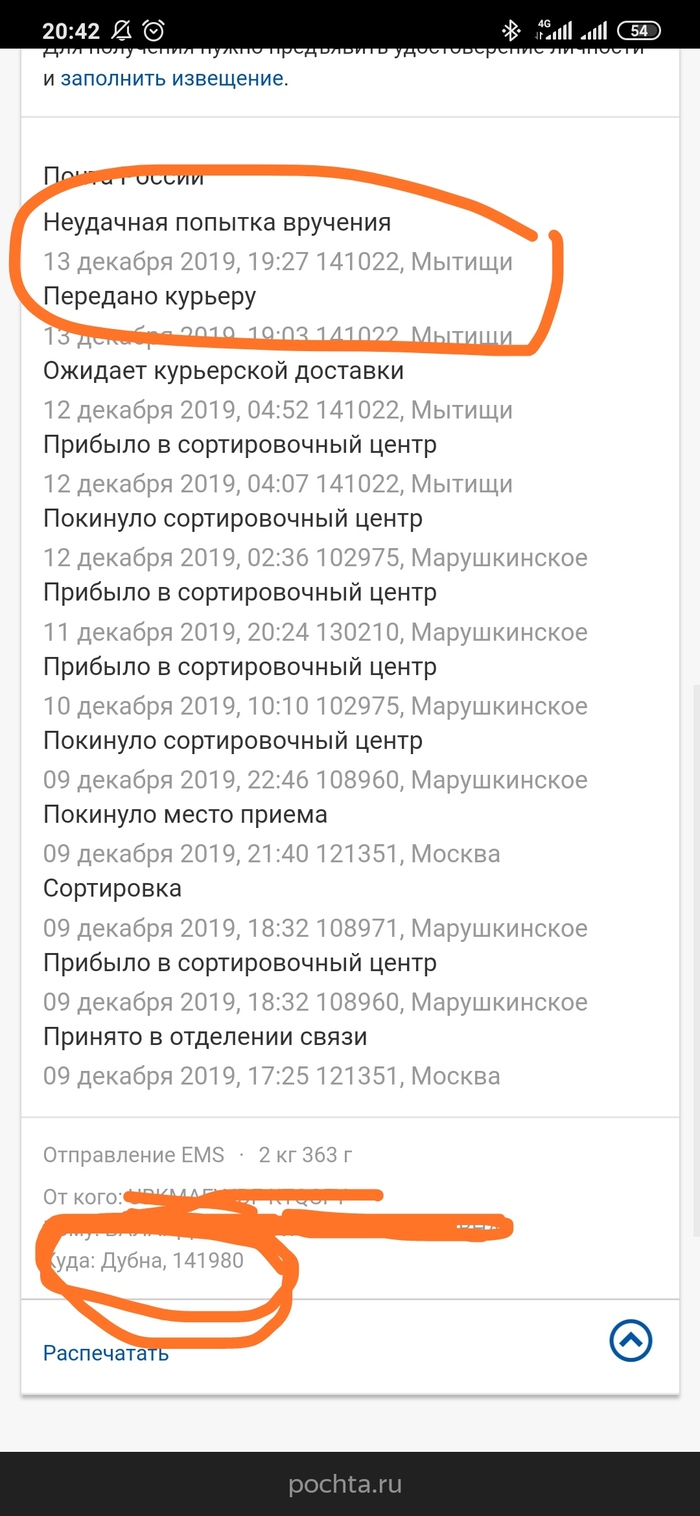The width and height of the screenshot is (700, 1516).
Task: Tap the alarm clock status icon
Action: coord(154,29)
